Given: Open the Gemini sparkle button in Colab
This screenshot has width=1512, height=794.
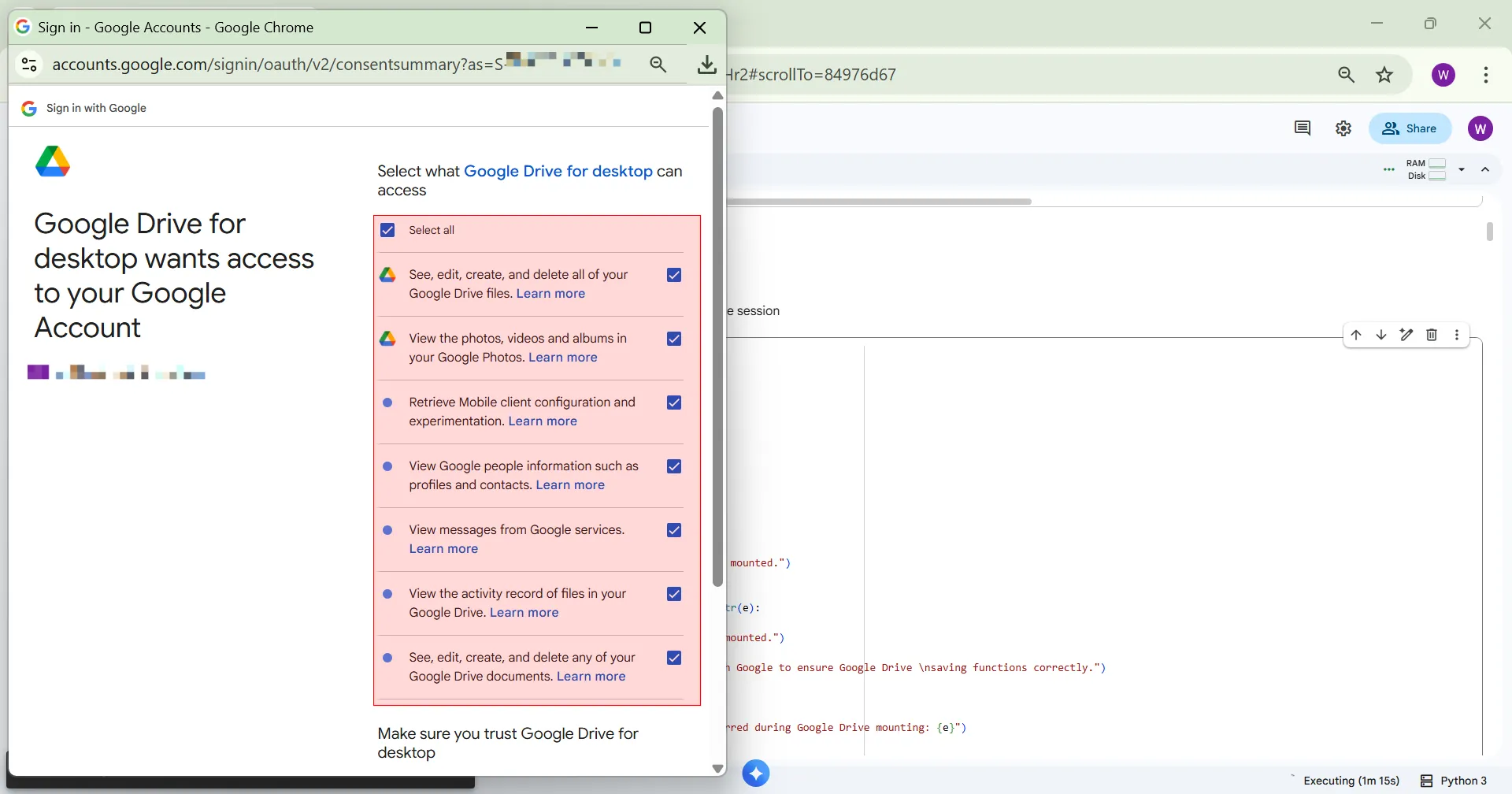Looking at the screenshot, I should point(756,774).
